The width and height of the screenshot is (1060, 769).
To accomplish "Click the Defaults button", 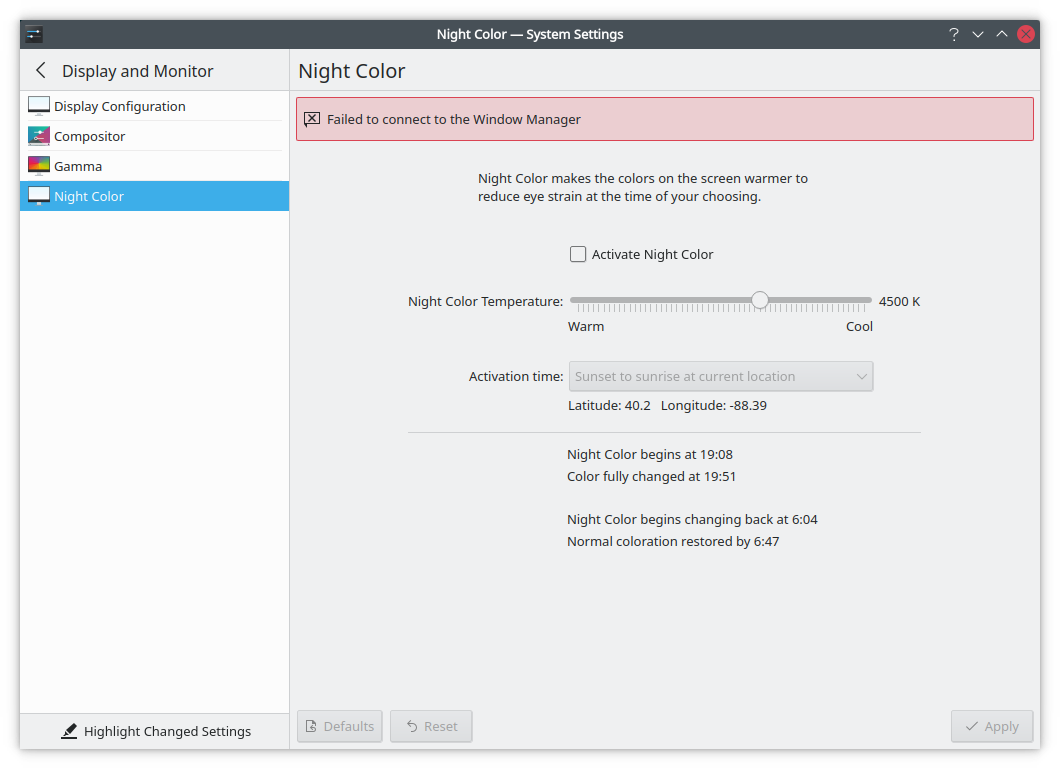I will click(x=339, y=726).
